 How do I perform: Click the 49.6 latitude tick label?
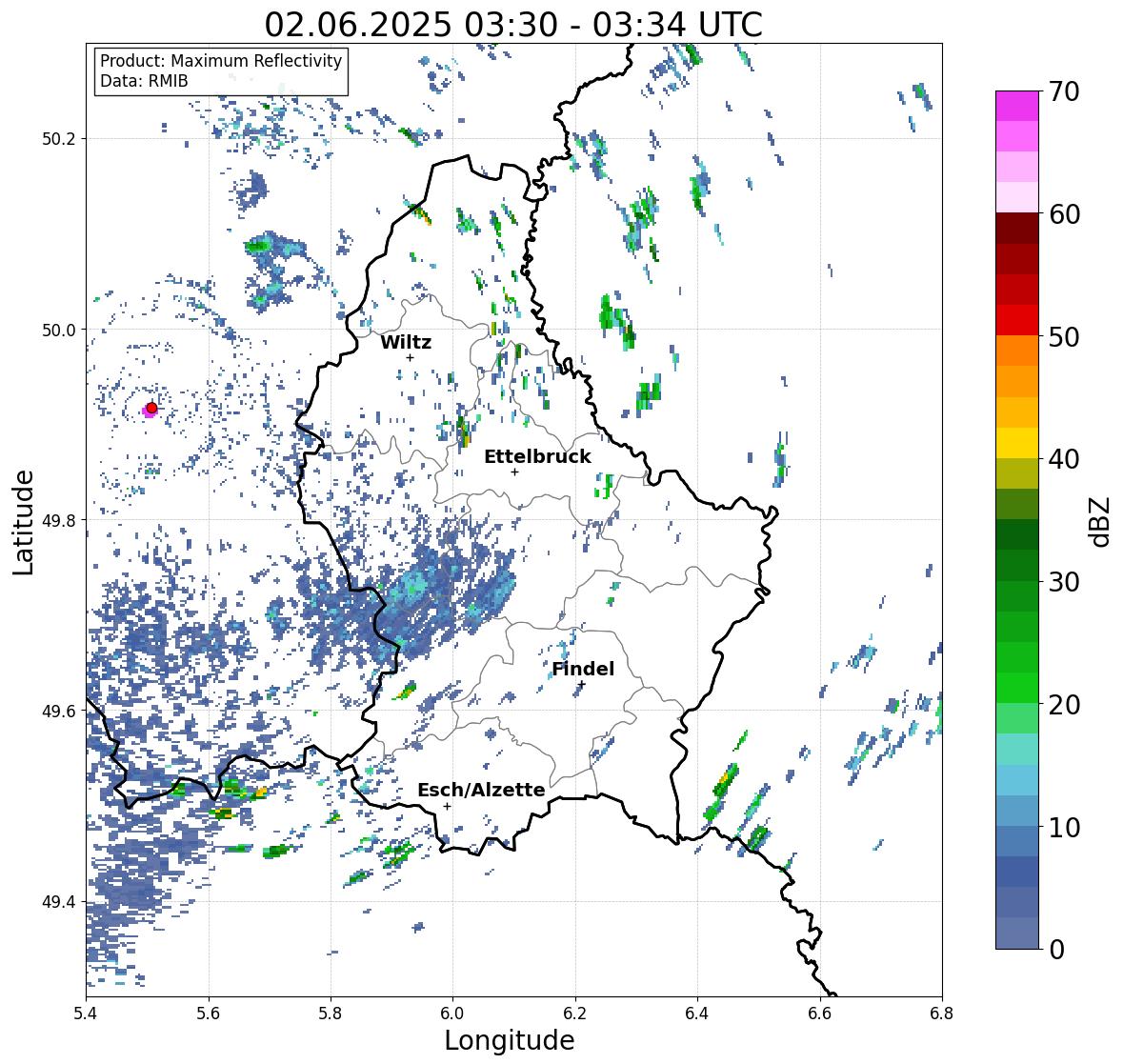(59, 712)
